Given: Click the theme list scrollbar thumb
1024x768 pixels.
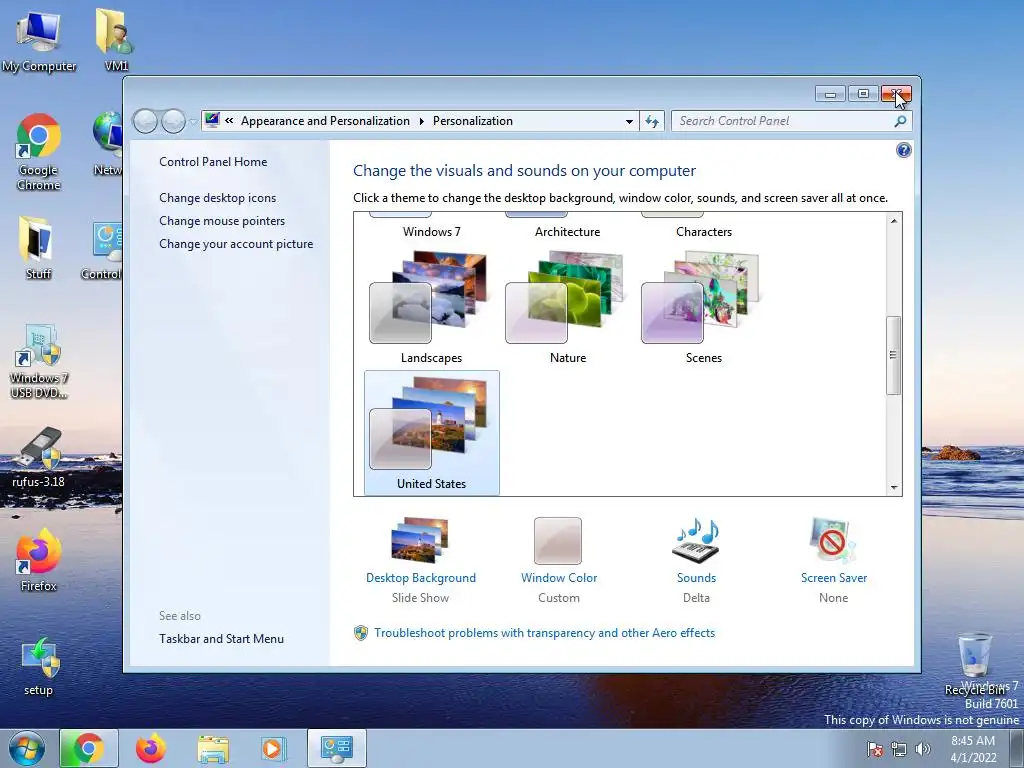Looking at the screenshot, I should [893, 355].
